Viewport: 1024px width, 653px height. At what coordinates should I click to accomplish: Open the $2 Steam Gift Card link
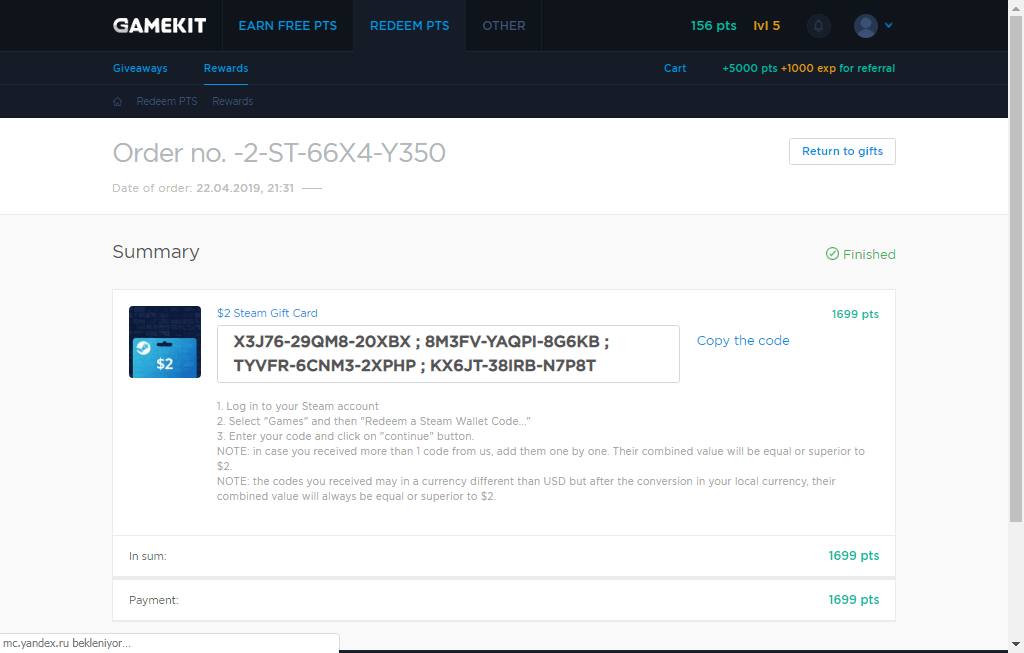coord(267,313)
